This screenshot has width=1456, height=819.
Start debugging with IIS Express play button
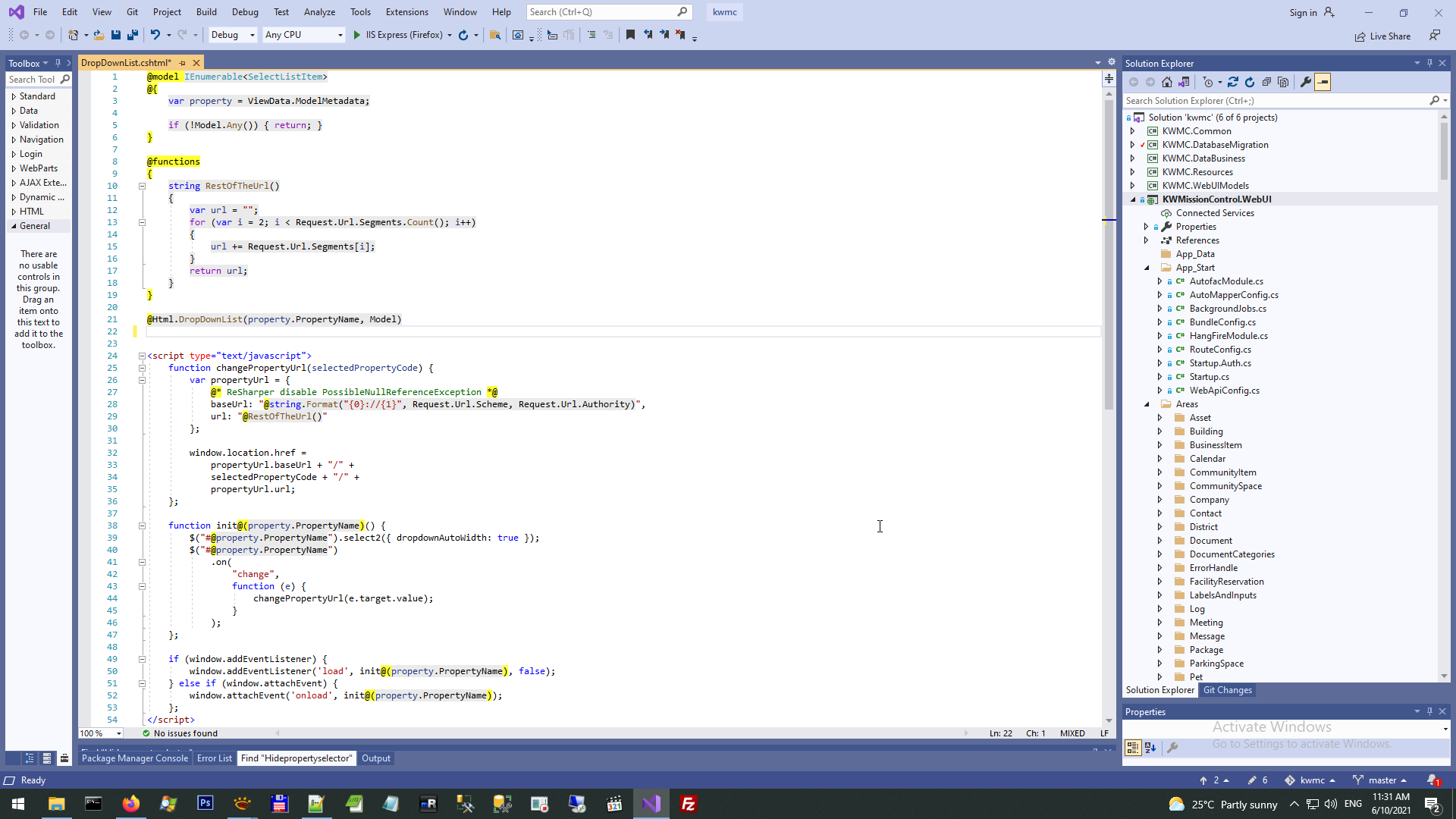point(357,35)
